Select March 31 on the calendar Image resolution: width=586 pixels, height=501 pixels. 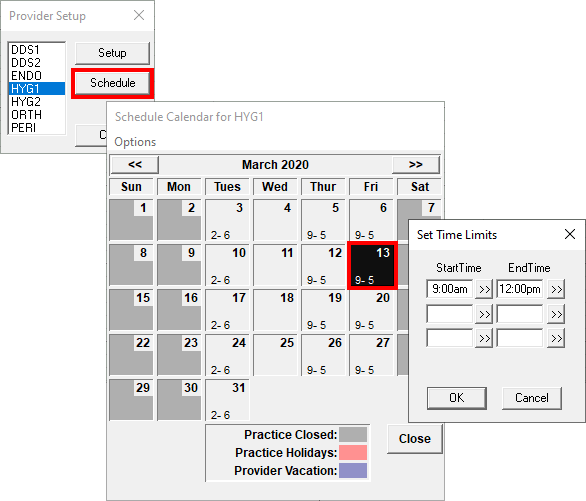click(227, 400)
